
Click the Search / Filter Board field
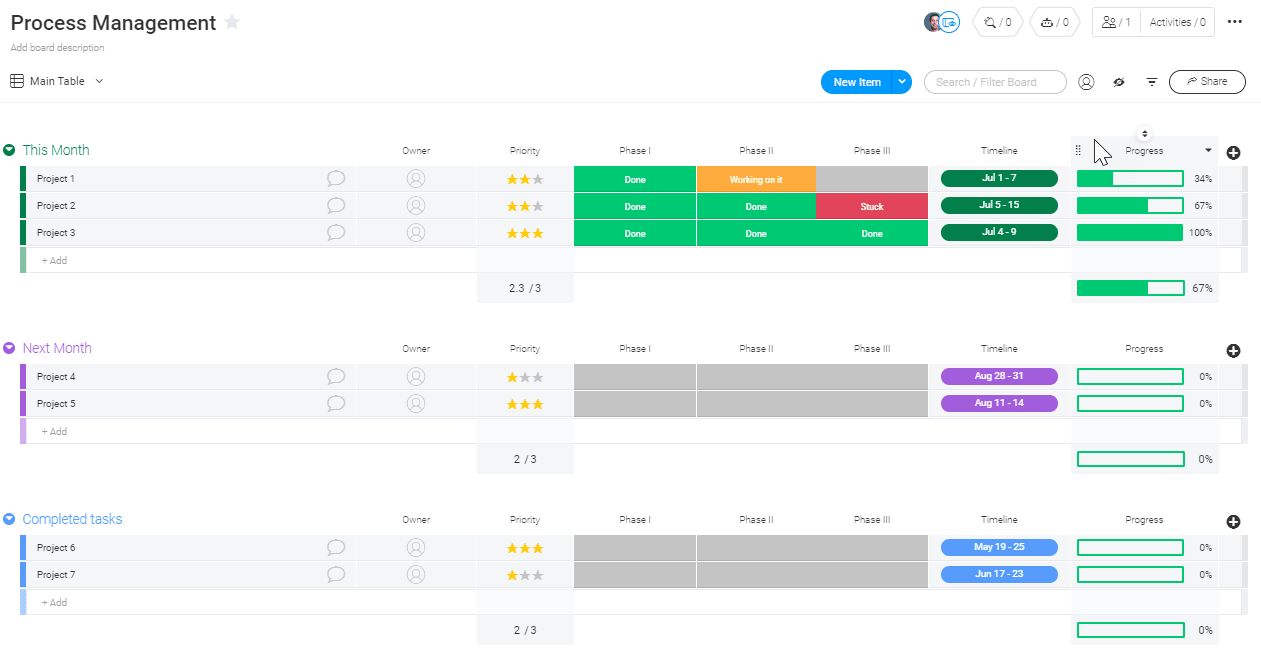pyautogui.click(x=994, y=82)
